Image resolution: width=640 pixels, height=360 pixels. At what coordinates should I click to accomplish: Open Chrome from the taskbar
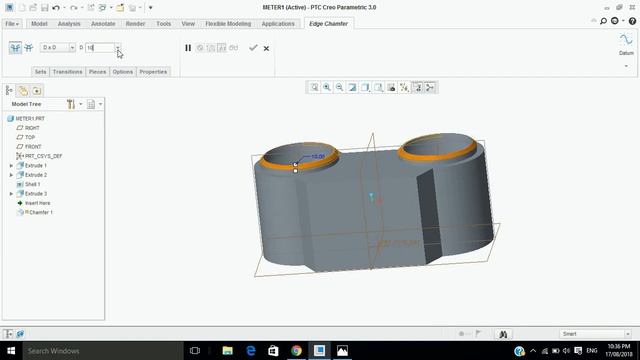pos(296,351)
